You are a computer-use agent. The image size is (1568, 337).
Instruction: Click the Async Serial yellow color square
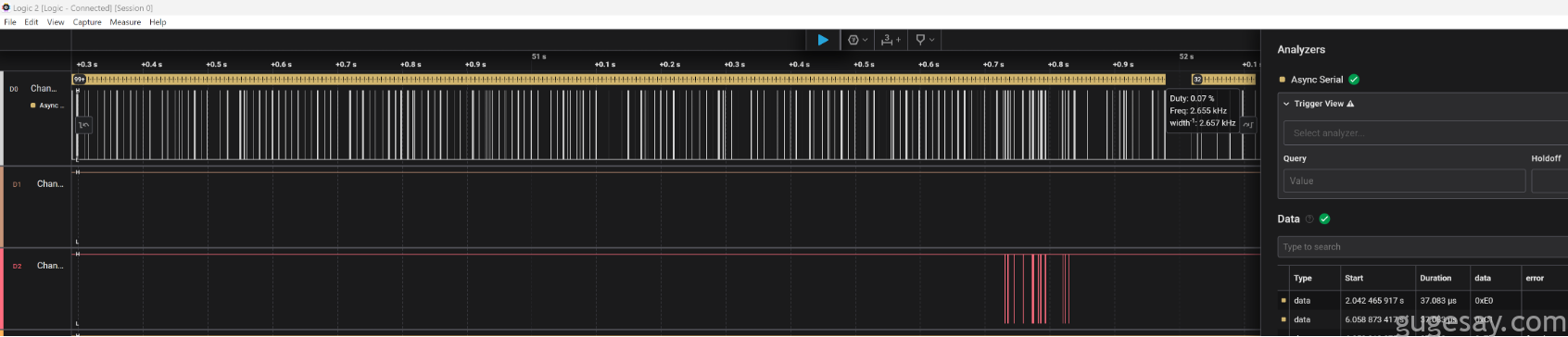click(x=1283, y=80)
